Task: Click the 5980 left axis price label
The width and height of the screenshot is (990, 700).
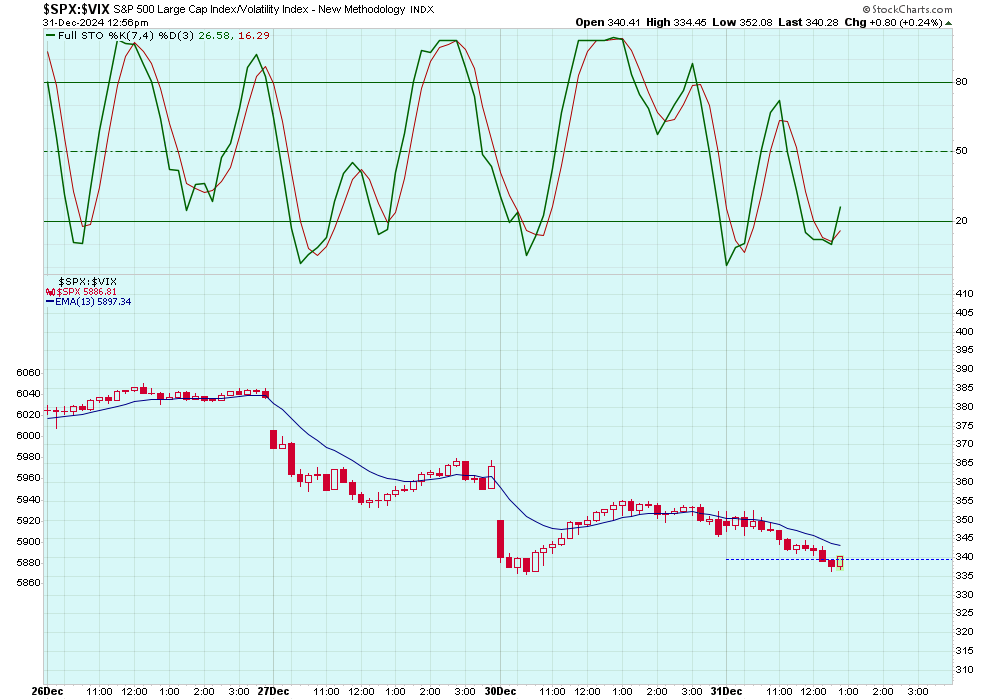Action: [x=28, y=457]
